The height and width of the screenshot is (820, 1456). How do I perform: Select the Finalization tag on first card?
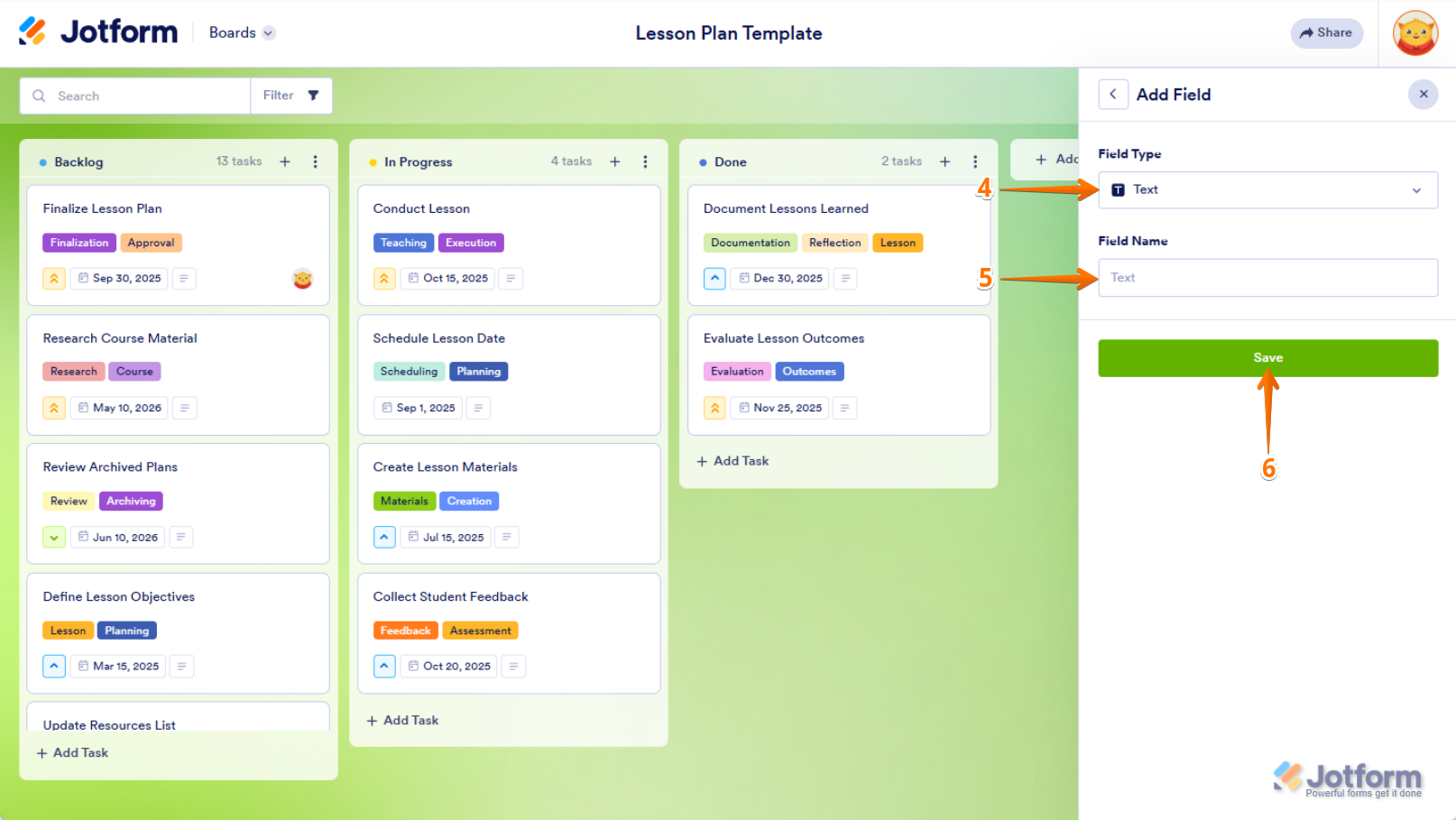tap(79, 243)
